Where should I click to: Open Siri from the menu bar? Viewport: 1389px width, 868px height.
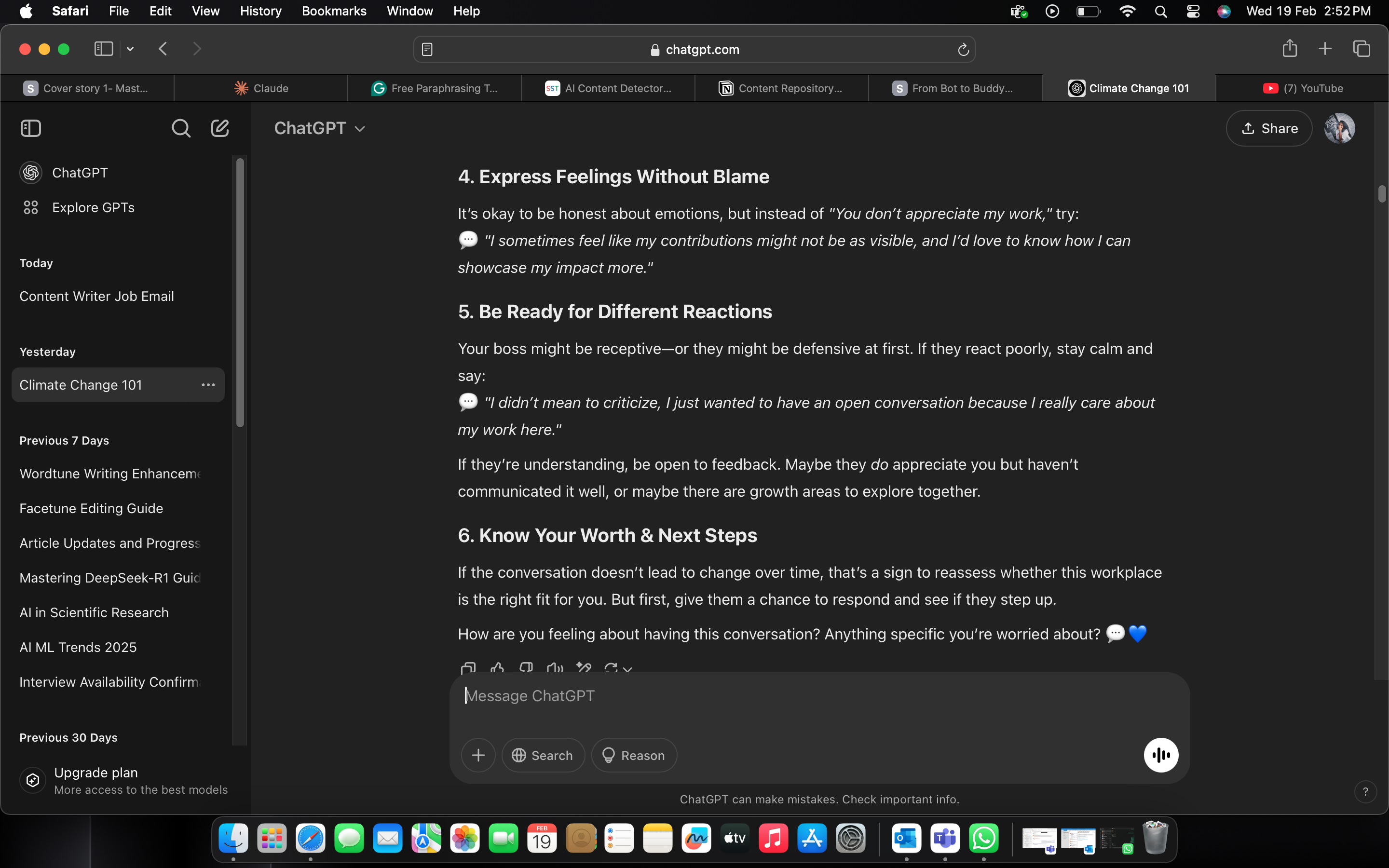1224,11
